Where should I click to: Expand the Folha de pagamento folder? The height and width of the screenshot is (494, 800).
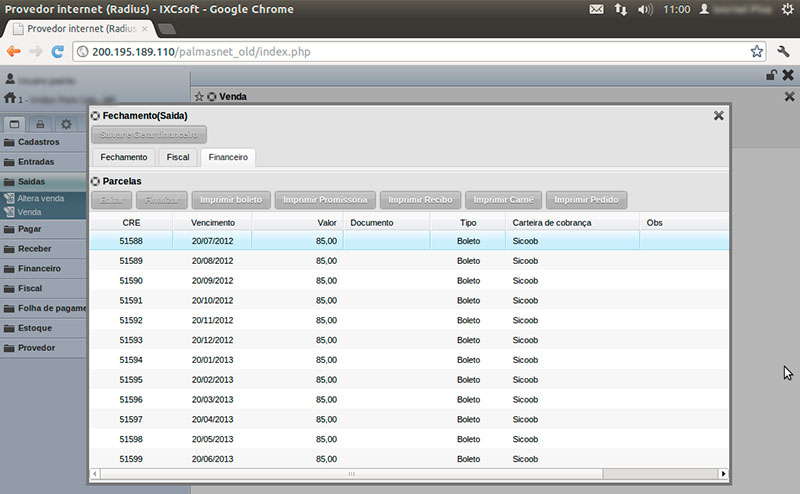[43, 308]
